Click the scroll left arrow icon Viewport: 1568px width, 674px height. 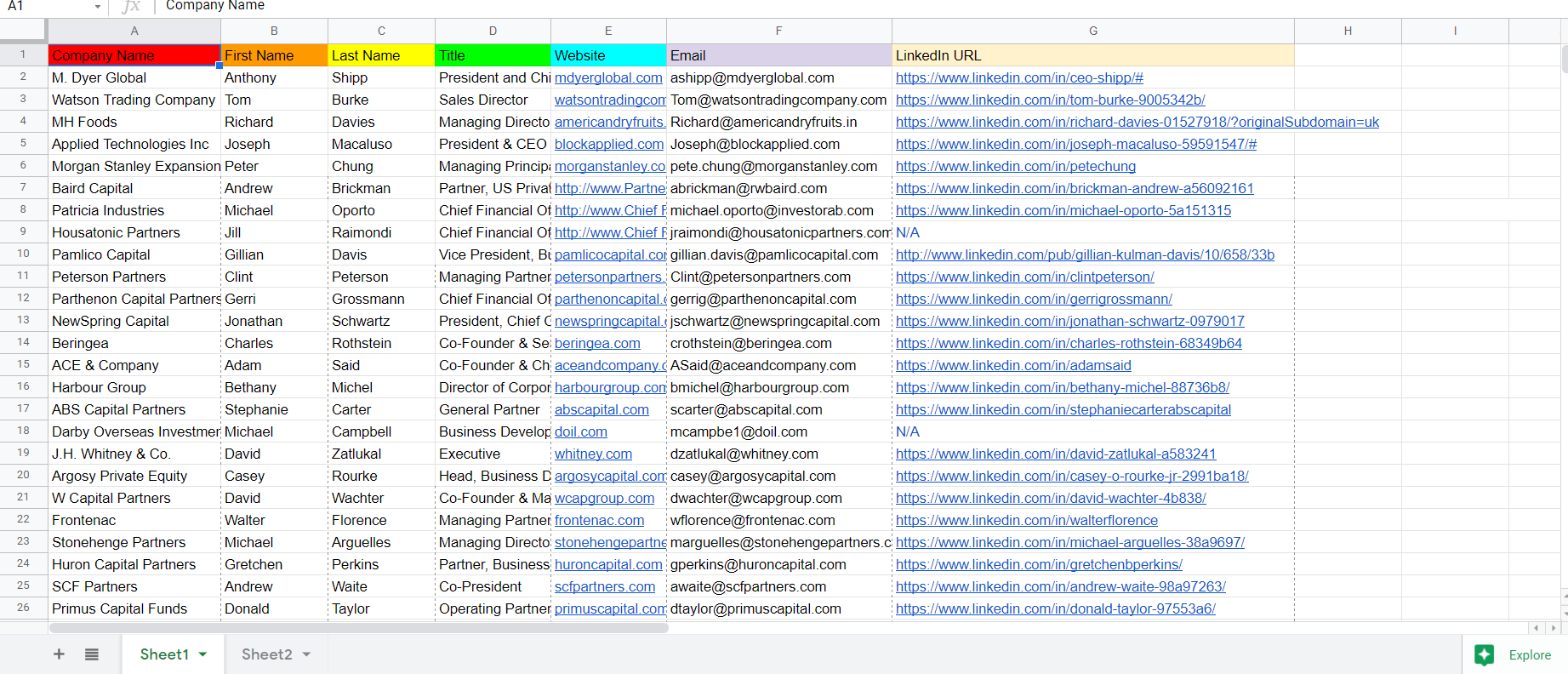tap(1537, 628)
